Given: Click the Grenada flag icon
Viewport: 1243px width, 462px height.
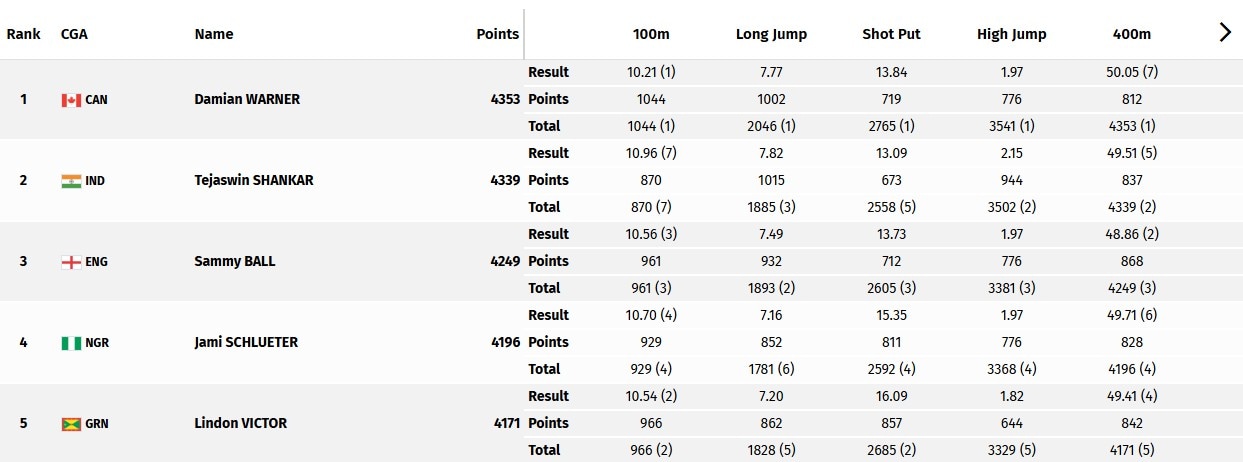Looking at the screenshot, I should 70,424.
